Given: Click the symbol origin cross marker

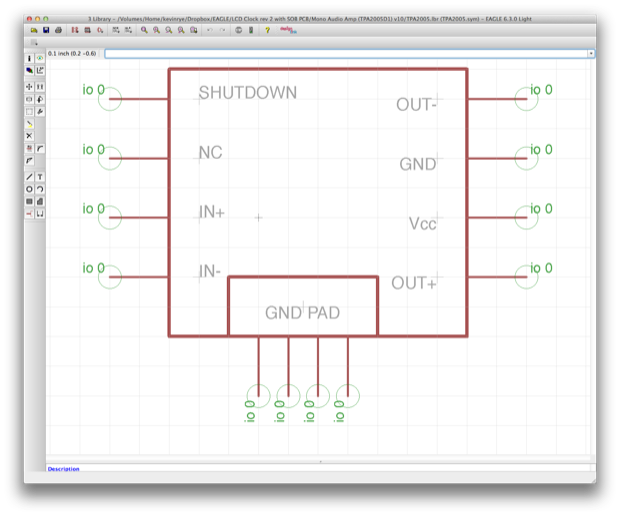Looking at the screenshot, I should pos(258,217).
